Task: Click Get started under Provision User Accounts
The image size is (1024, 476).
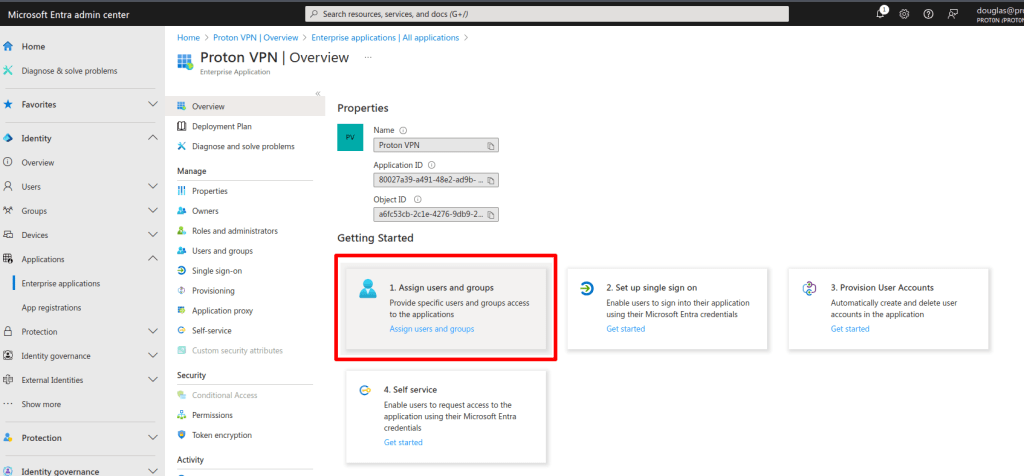Action: coord(850,329)
